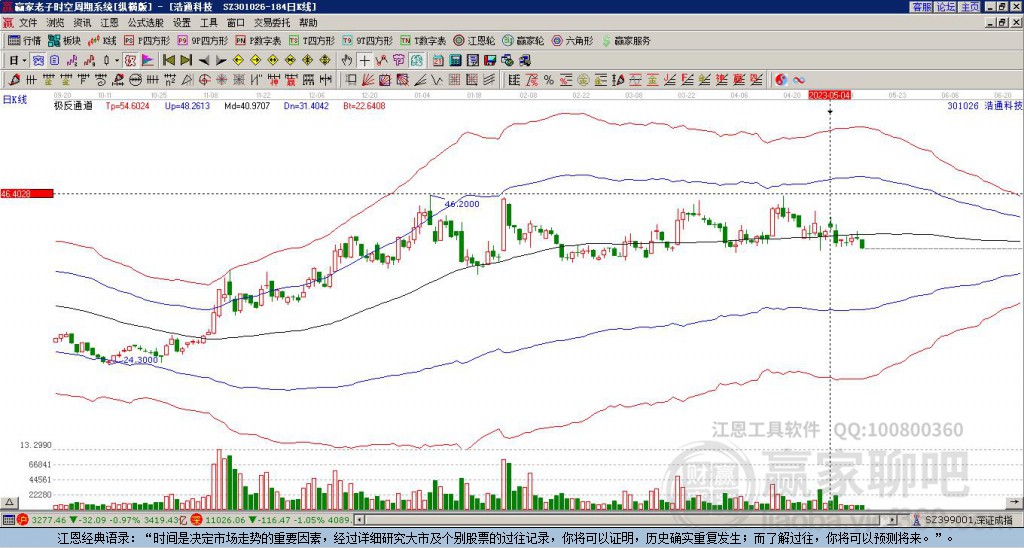This screenshot has height=548, width=1024.
Task: Click the circled crosshair drawing tool
Action: point(204,80)
